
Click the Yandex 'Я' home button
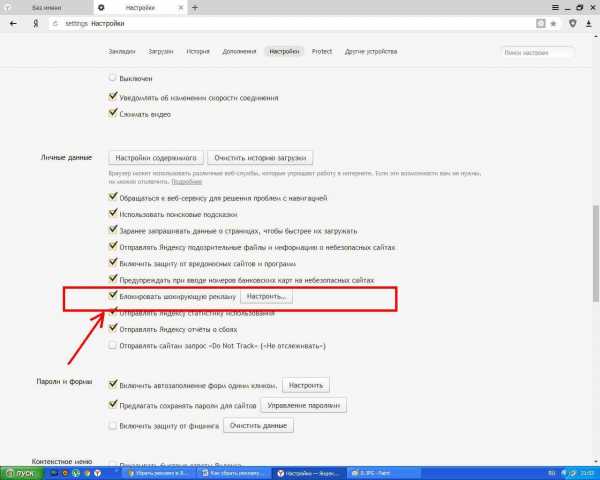(36, 24)
